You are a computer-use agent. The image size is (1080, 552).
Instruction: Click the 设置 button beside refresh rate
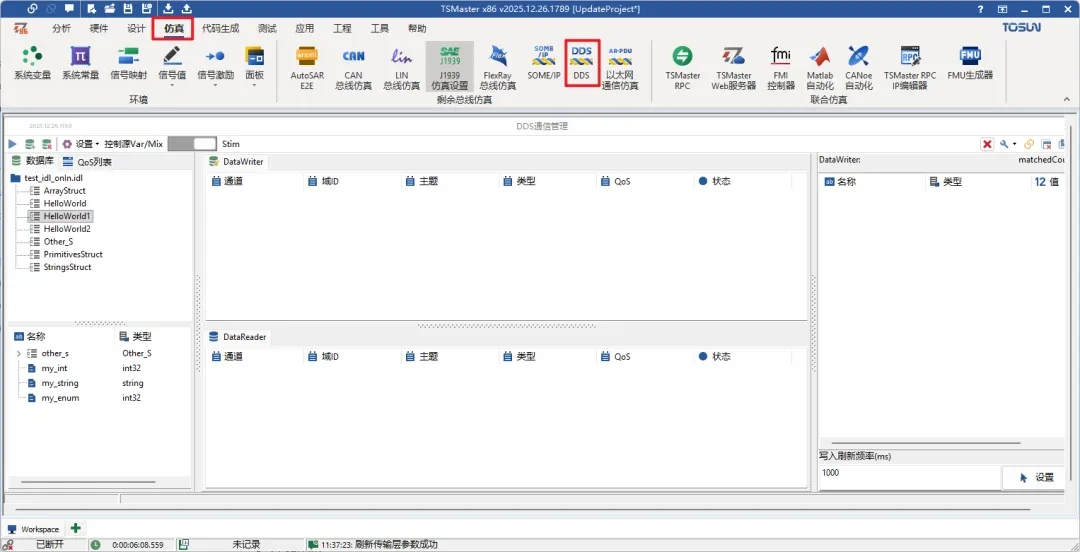point(1037,477)
